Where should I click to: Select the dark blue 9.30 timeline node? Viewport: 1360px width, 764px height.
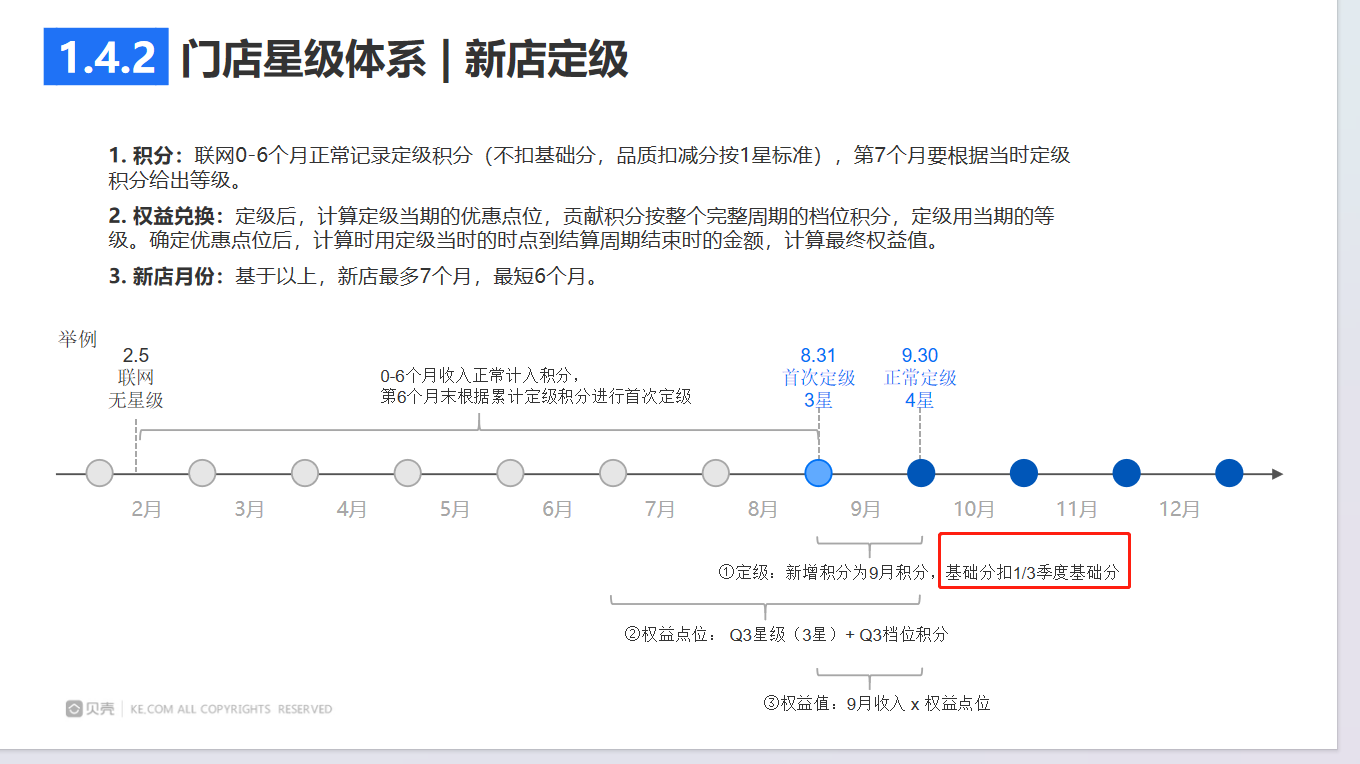click(x=920, y=473)
